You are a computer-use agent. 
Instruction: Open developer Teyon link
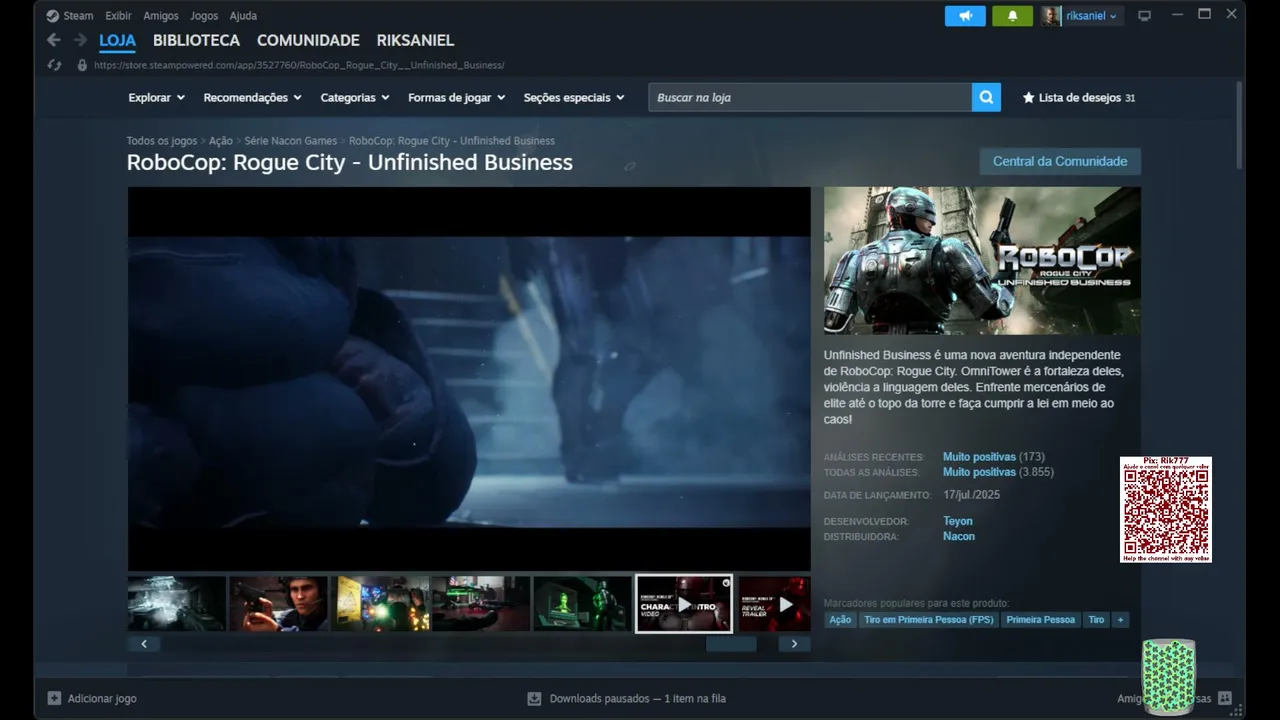pyautogui.click(x=958, y=521)
